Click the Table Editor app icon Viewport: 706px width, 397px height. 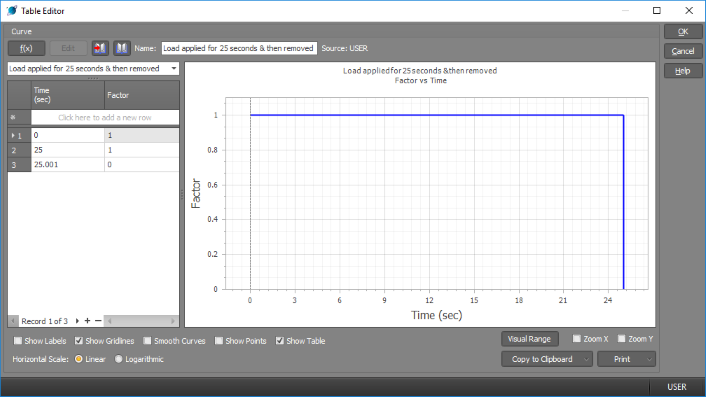pos(12,10)
